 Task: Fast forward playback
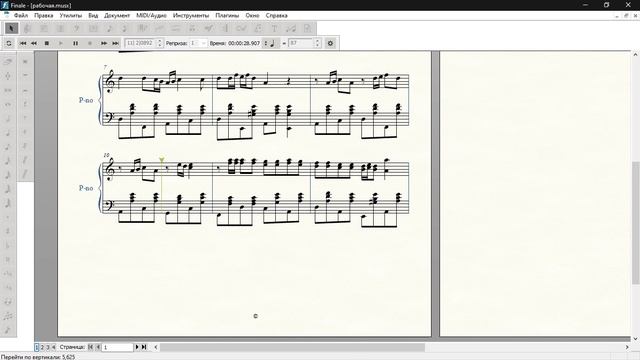104,43
